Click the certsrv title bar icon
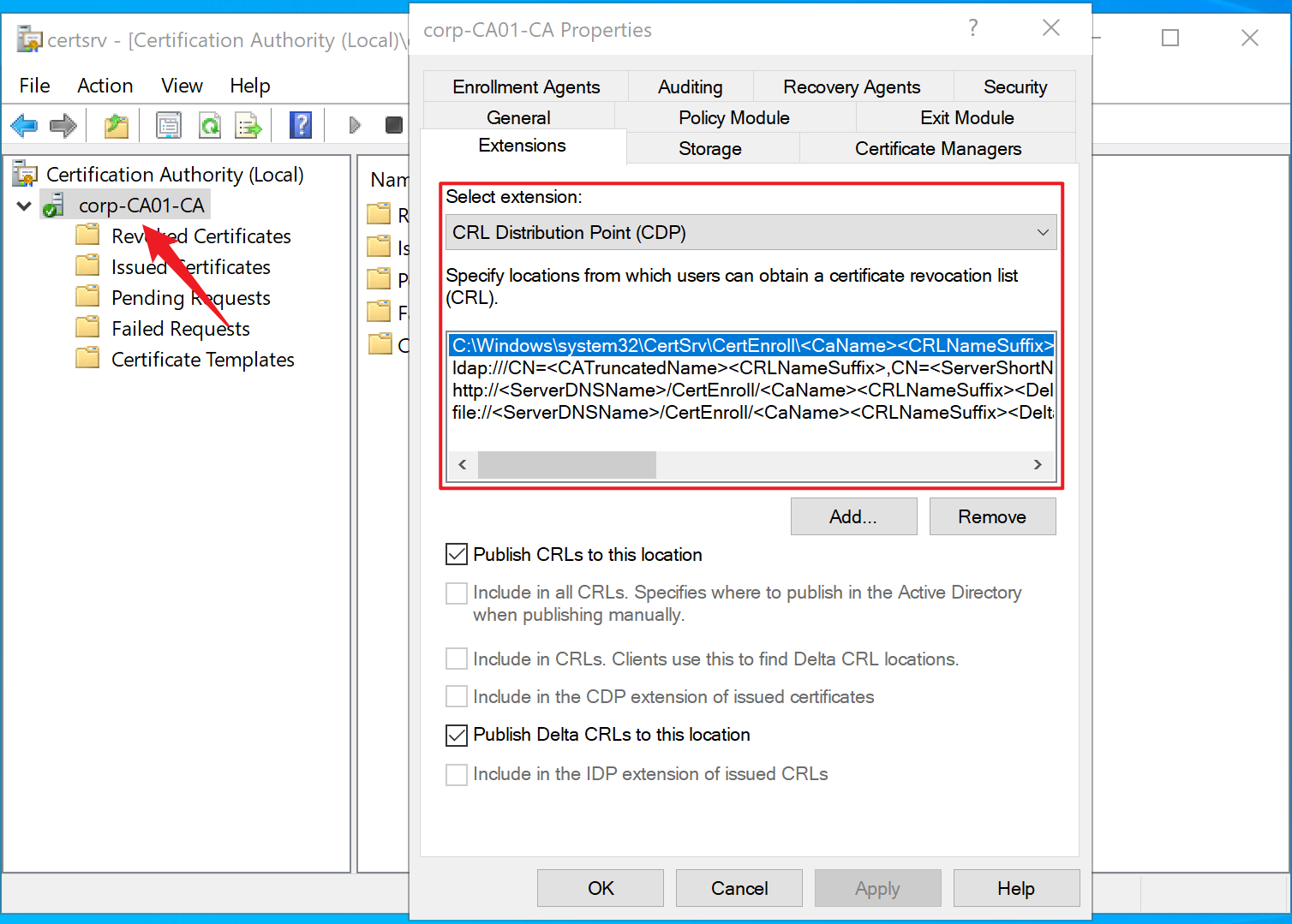Image resolution: width=1292 pixels, height=924 pixels. click(x=29, y=39)
